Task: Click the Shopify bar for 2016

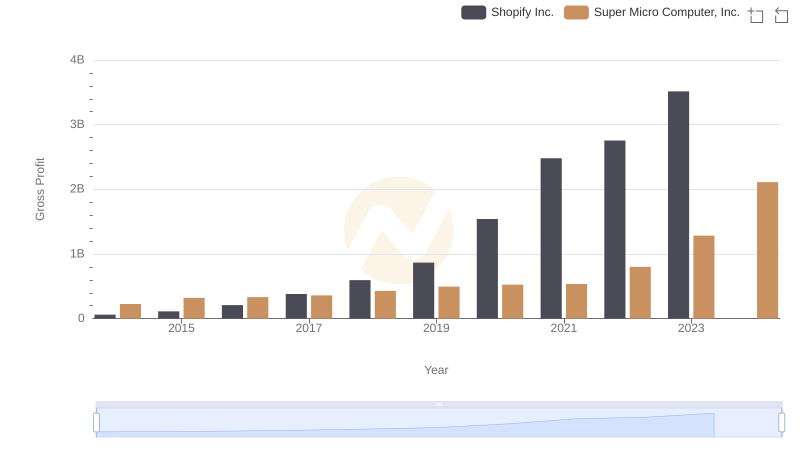Action: [x=232, y=312]
